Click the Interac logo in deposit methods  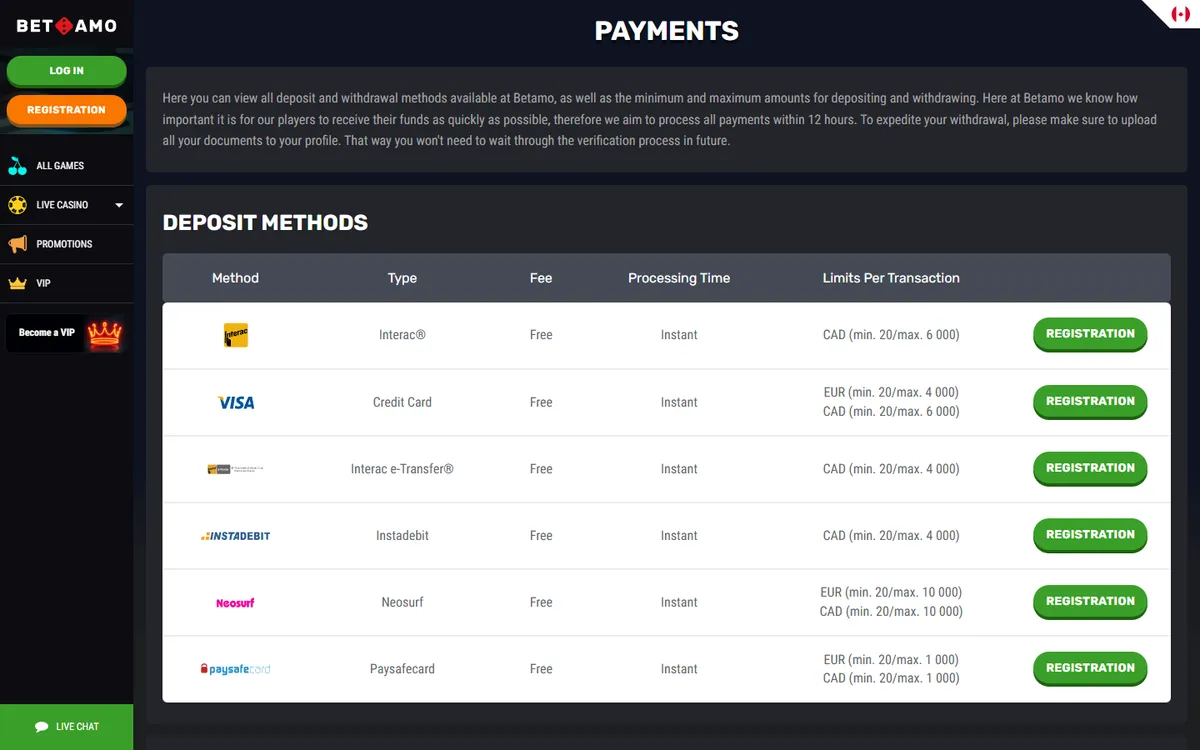pos(236,335)
